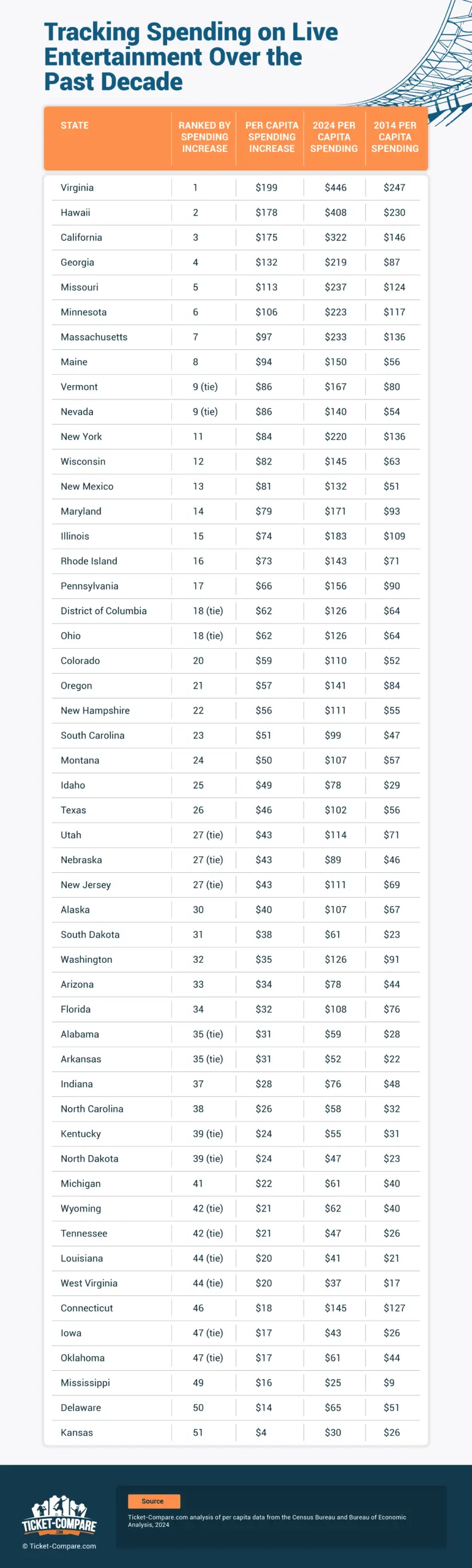472x1568 pixels.
Task: Click the Per Capita Spending Increase header
Action: tap(272, 137)
